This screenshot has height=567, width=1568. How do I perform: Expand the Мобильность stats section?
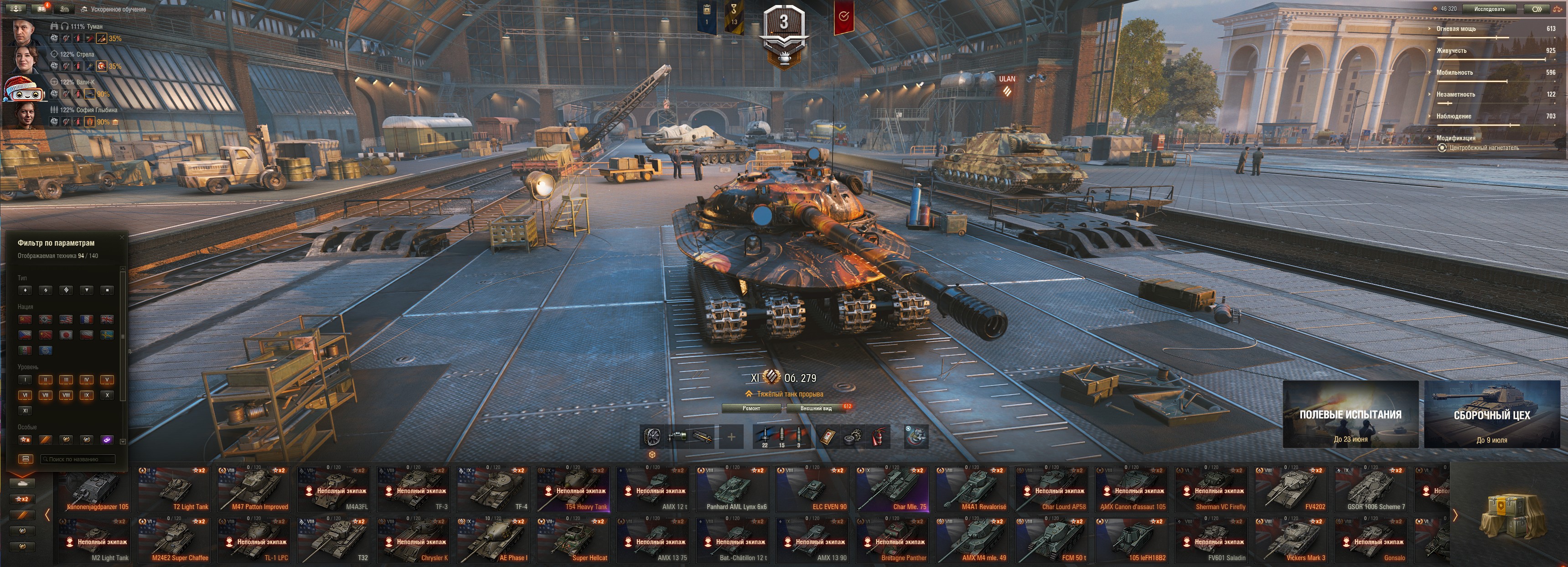coord(1454,72)
